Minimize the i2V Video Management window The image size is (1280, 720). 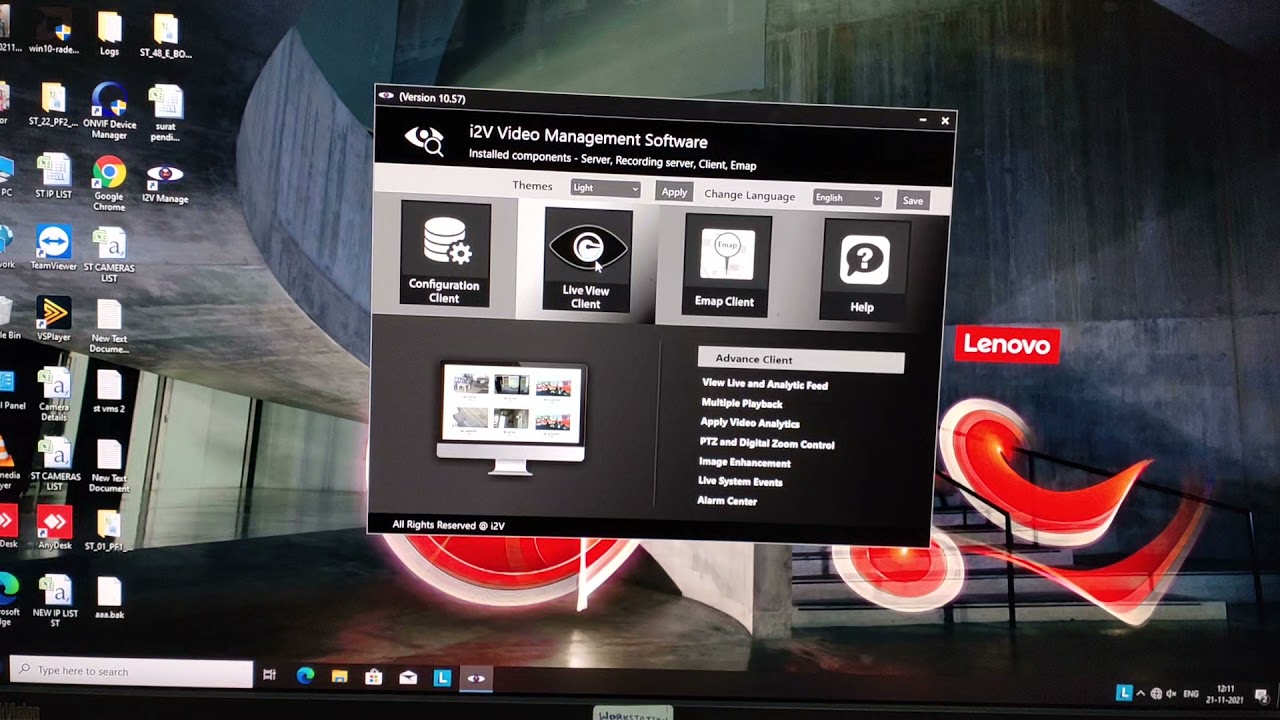click(923, 120)
